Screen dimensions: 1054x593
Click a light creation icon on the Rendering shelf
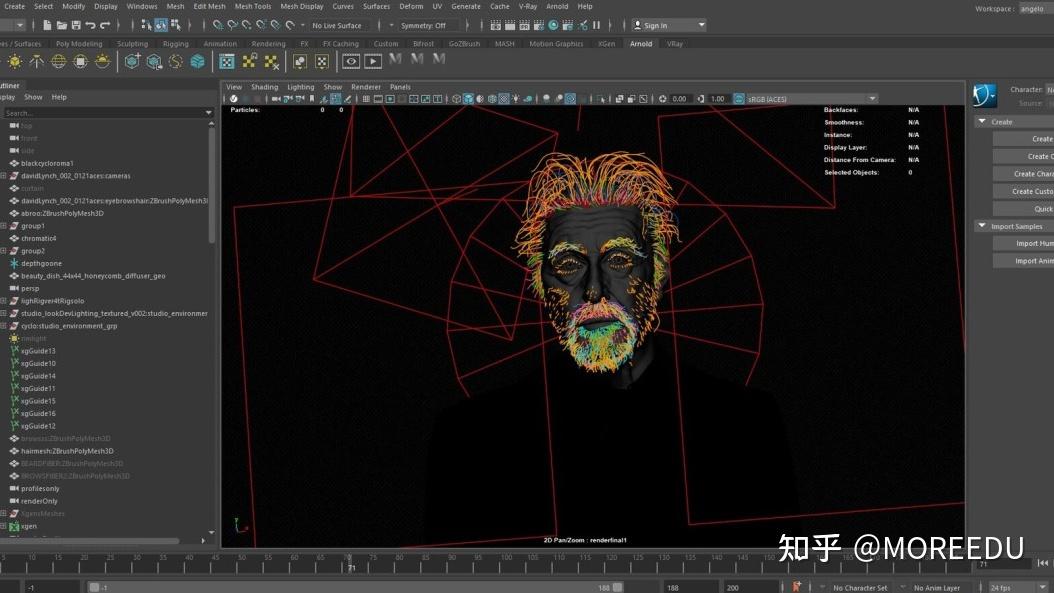[15, 62]
